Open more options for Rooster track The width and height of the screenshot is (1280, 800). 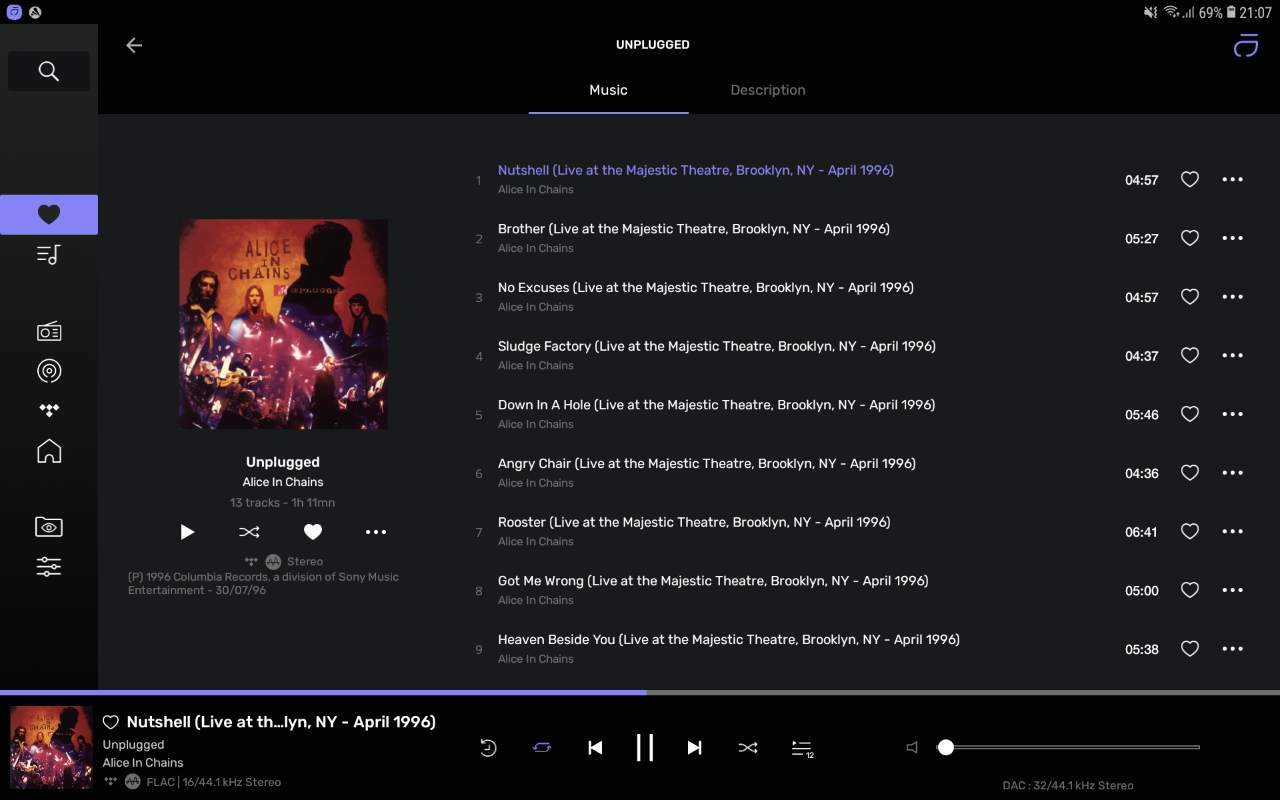(x=1232, y=532)
